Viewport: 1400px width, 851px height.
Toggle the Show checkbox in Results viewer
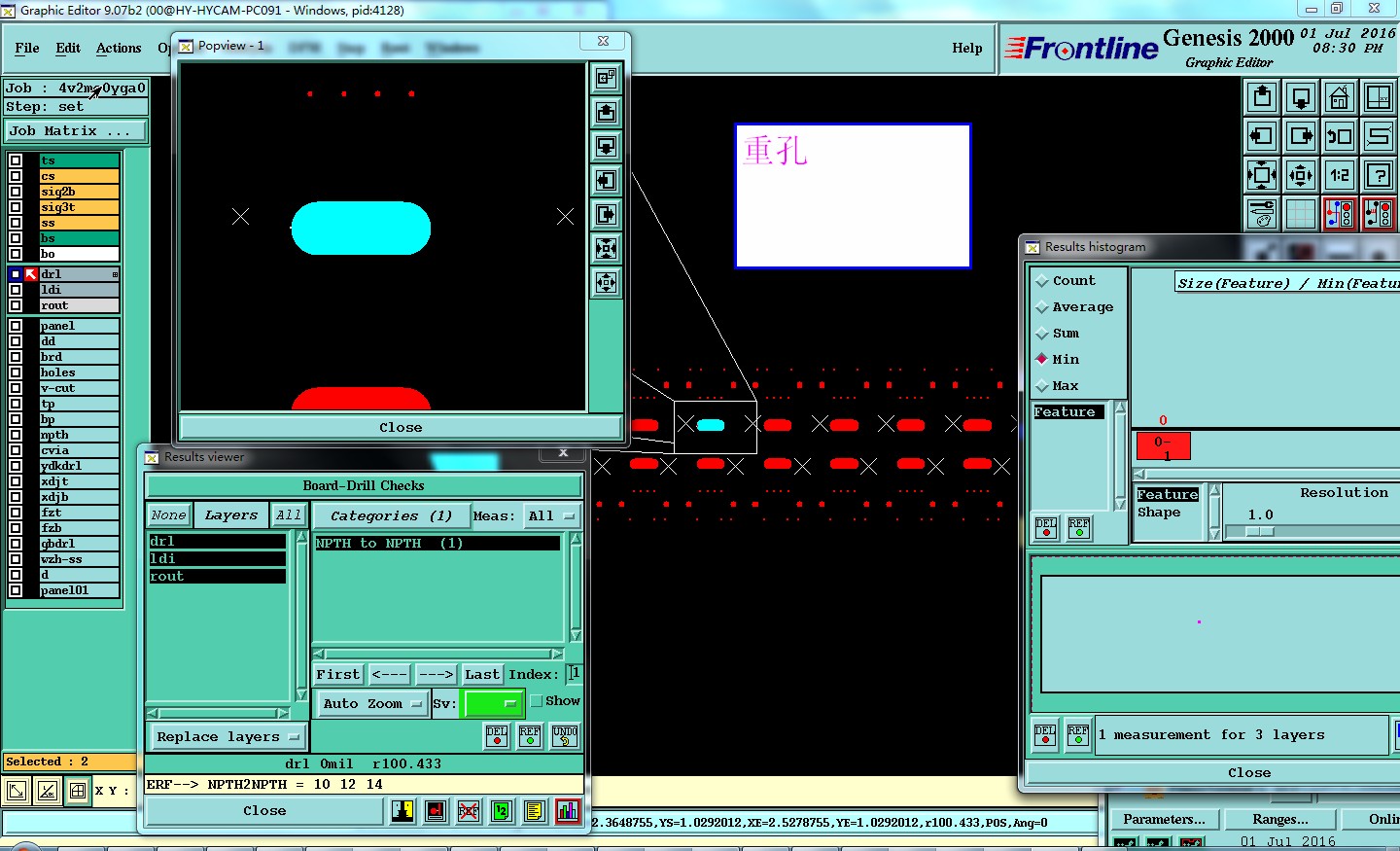[x=537, y=700]
